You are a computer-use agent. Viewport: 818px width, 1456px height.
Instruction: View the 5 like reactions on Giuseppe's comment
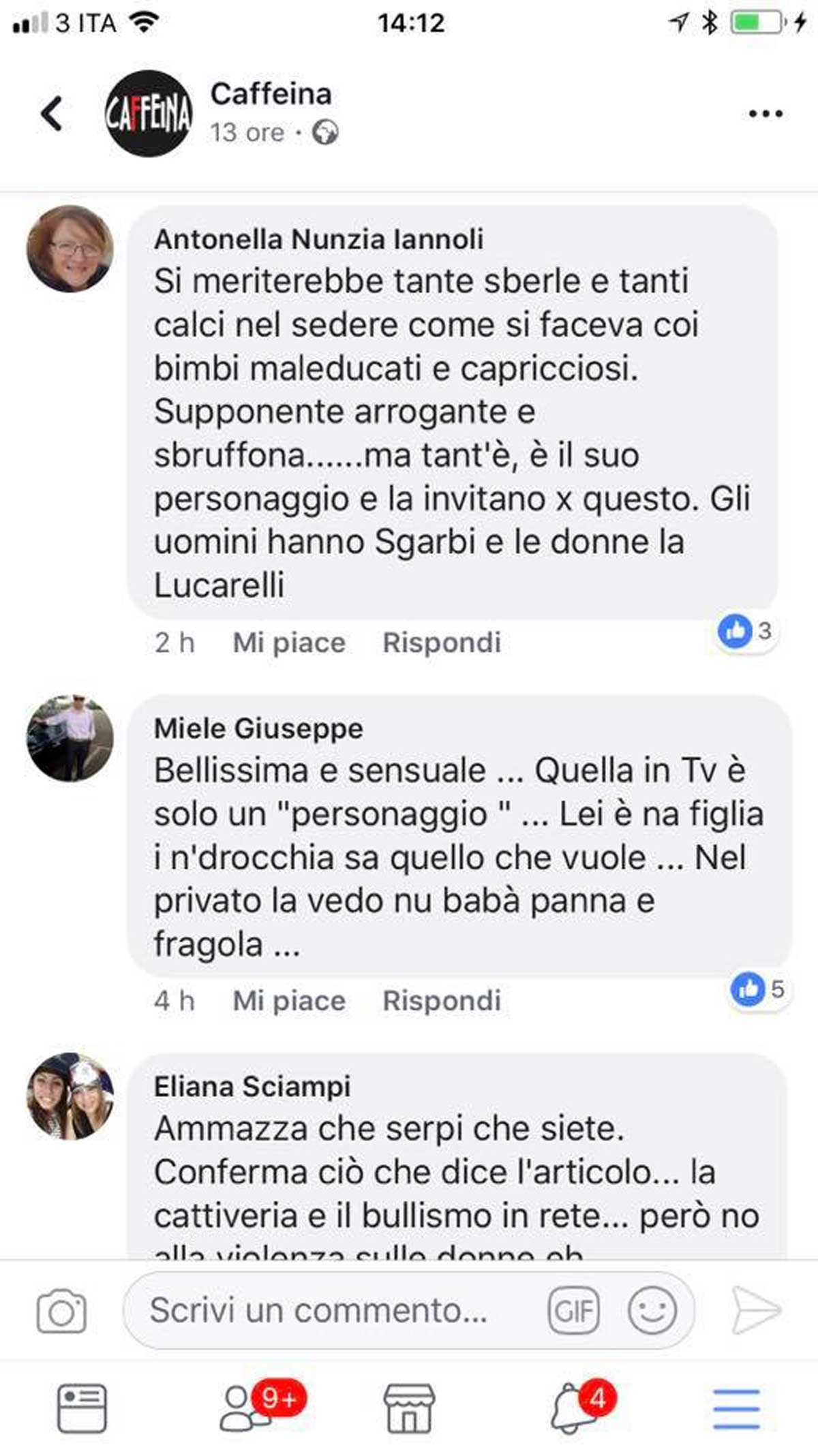(x=759, y=989)
